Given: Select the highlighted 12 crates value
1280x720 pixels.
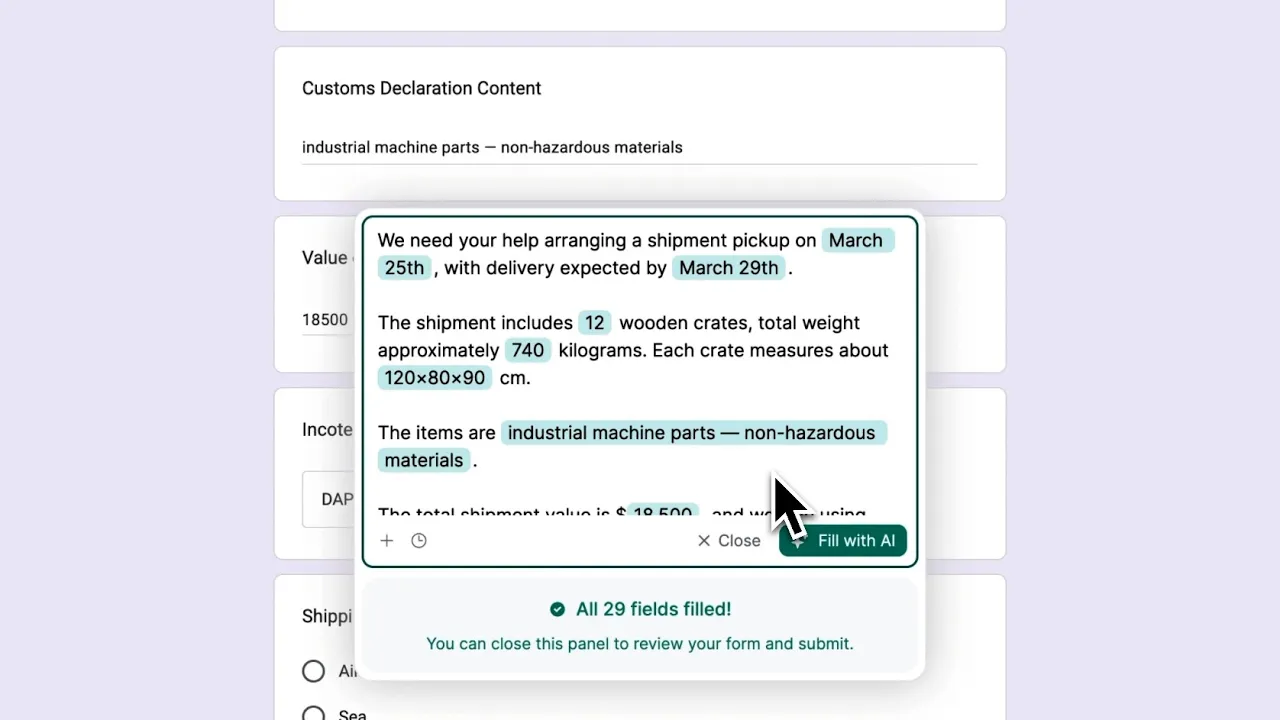Looking at the screenshot, I should [595, 323].
